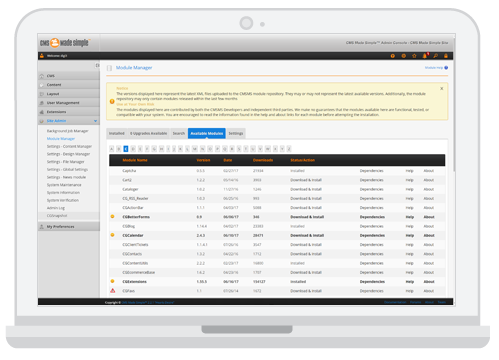This screenshot has height=360, width=499.
Task: Open the module Settings tab
Action: [x=236, y=133]
